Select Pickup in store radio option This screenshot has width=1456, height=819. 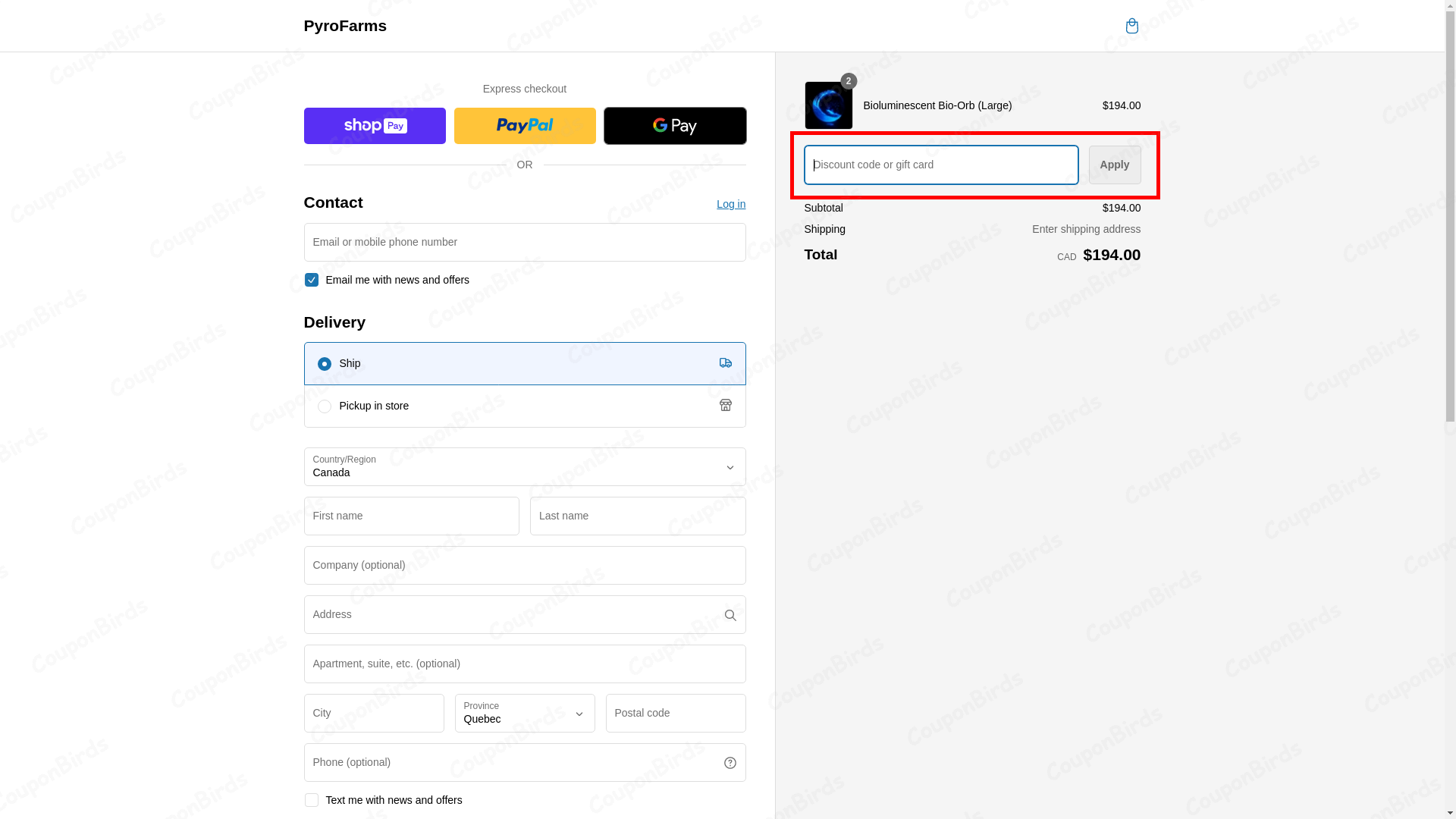[x=324, y=406]
